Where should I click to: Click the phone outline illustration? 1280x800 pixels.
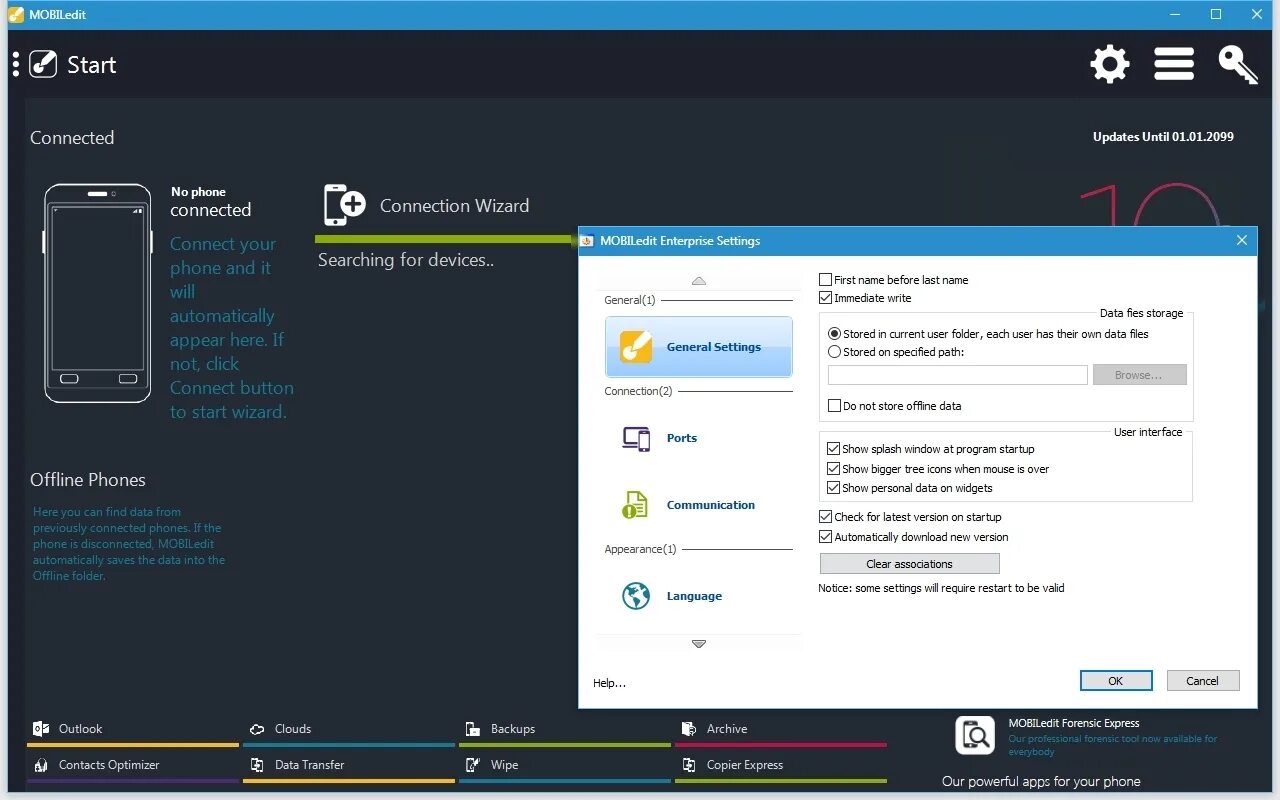click(98, 293)
